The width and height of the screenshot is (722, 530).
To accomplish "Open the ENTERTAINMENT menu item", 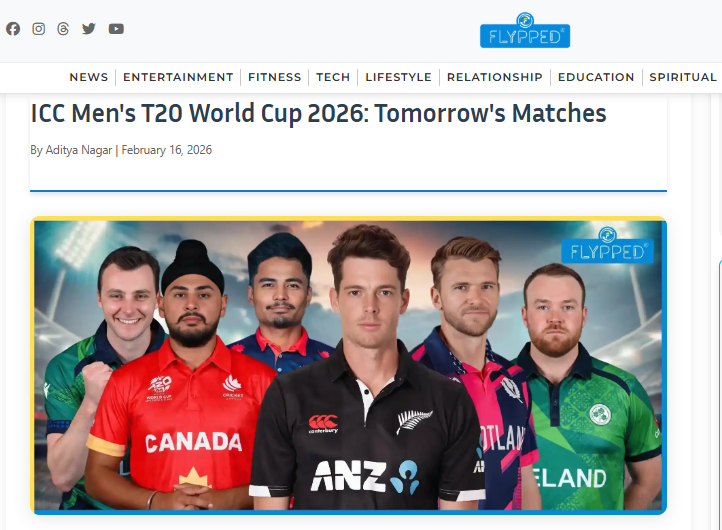I will (178, 77).
